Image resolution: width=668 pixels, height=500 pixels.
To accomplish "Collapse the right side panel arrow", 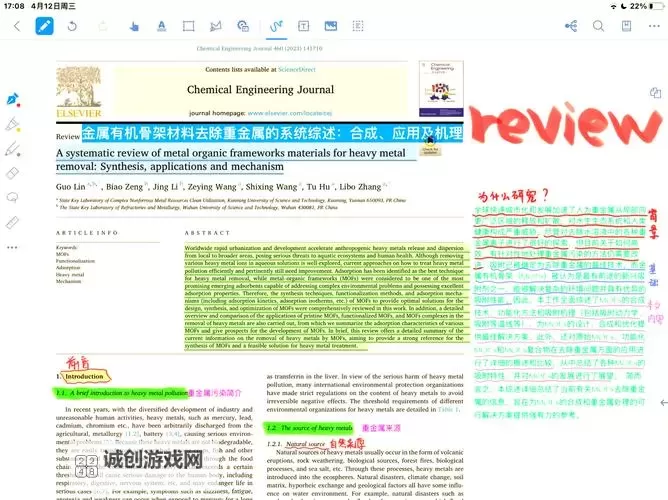I will click(x=663, y=402).
